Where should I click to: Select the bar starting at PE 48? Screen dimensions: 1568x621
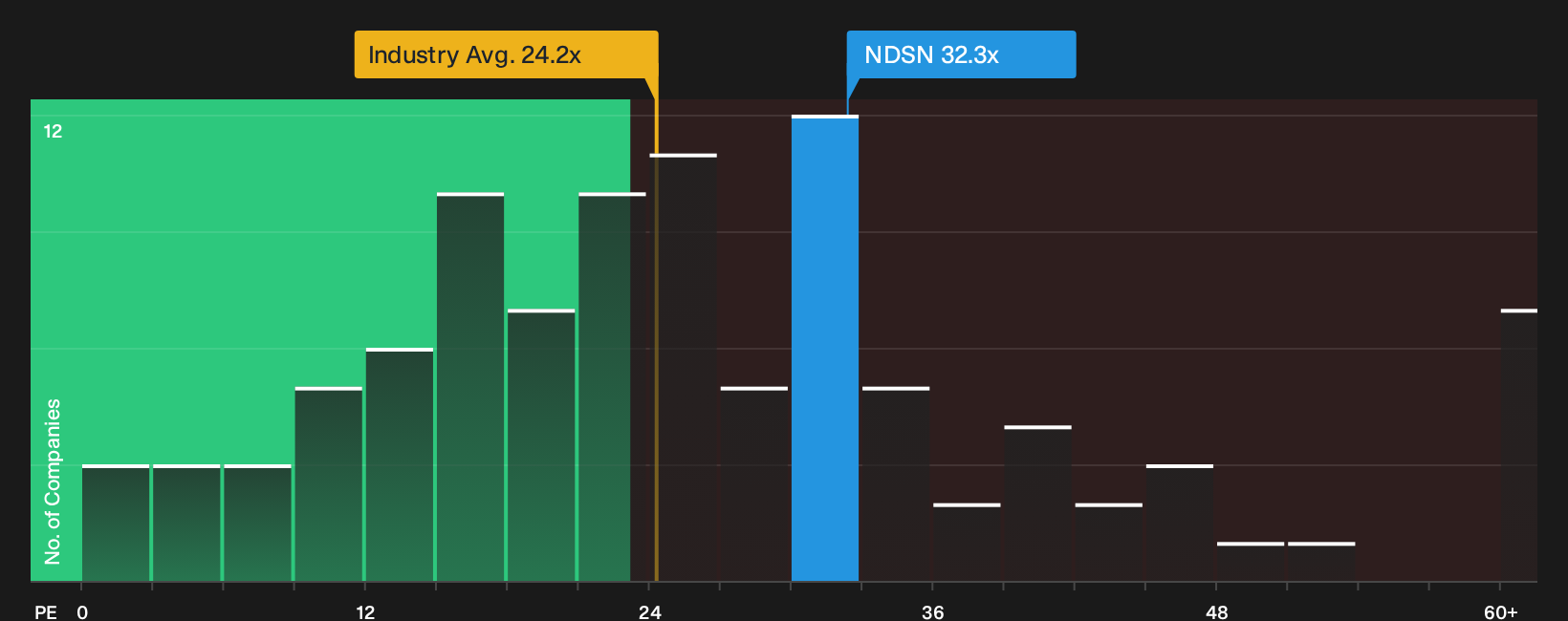coord(1251,562)
